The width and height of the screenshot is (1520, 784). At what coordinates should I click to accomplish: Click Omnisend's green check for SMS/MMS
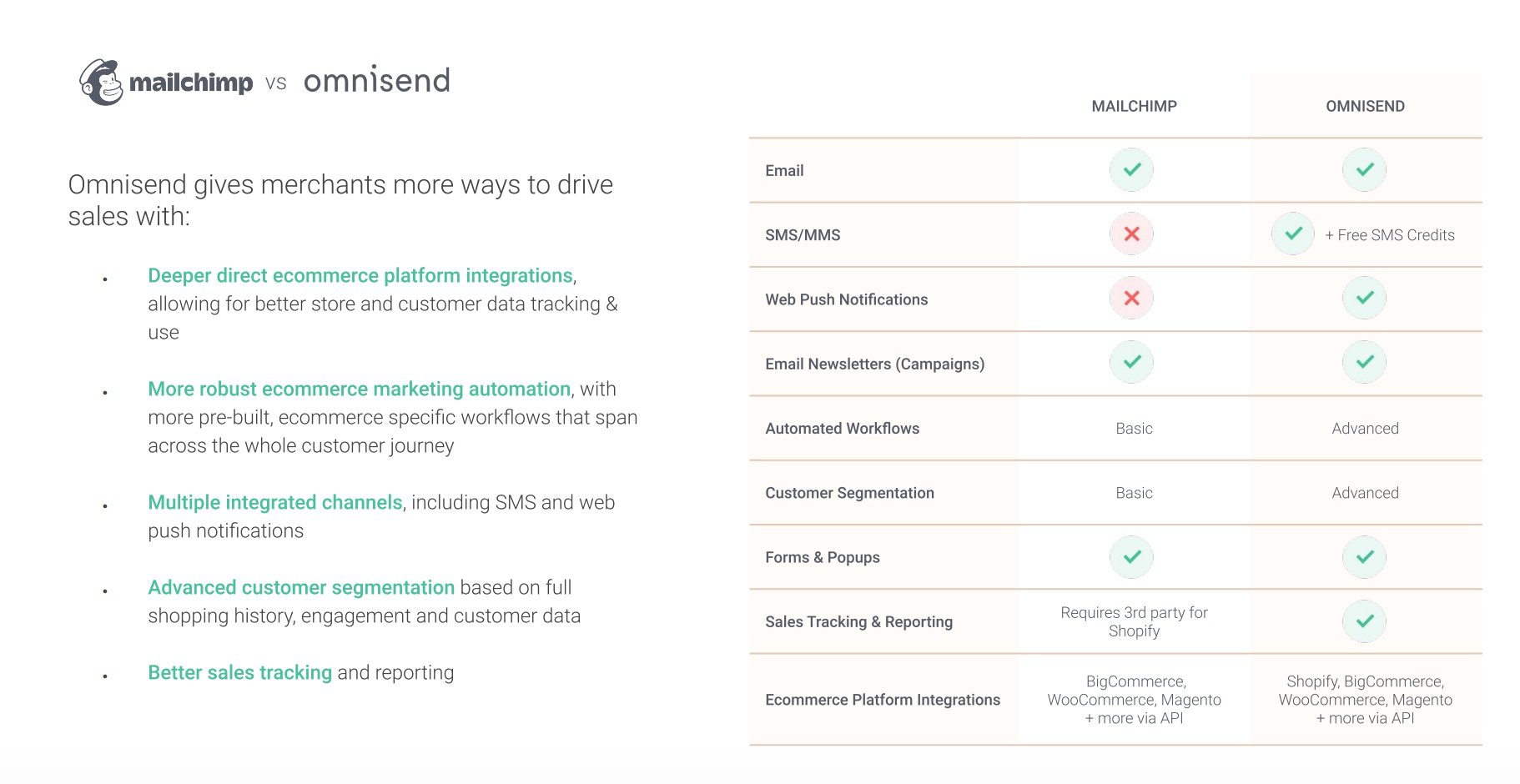click(x=1293, y=234)
